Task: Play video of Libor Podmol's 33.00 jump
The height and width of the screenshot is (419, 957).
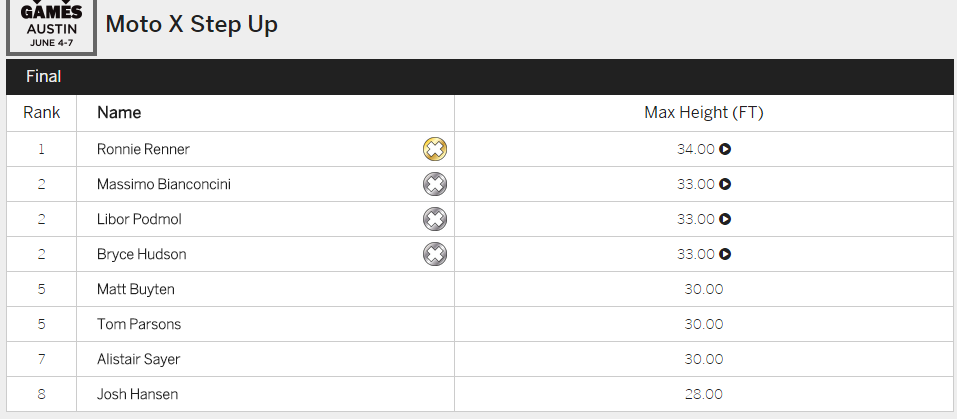Action: [x=726, y=219]
